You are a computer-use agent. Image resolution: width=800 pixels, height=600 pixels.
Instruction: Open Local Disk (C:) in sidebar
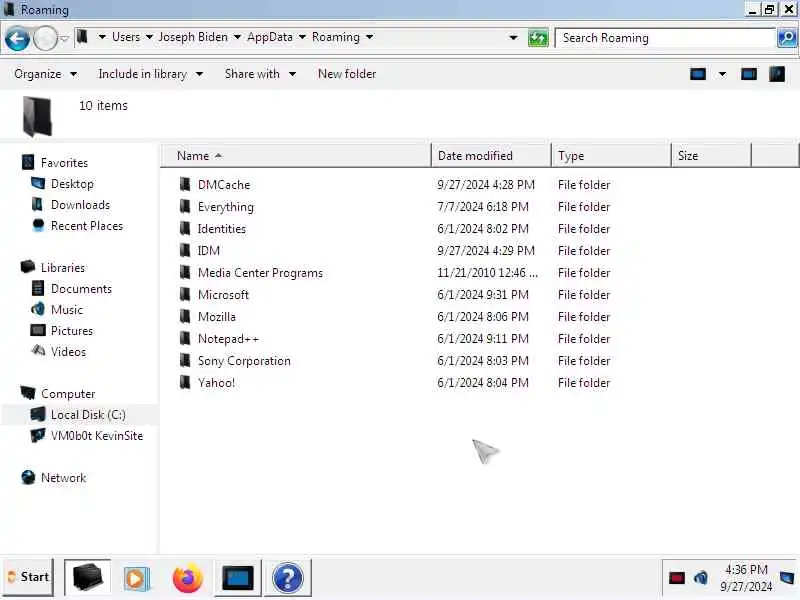88,414
